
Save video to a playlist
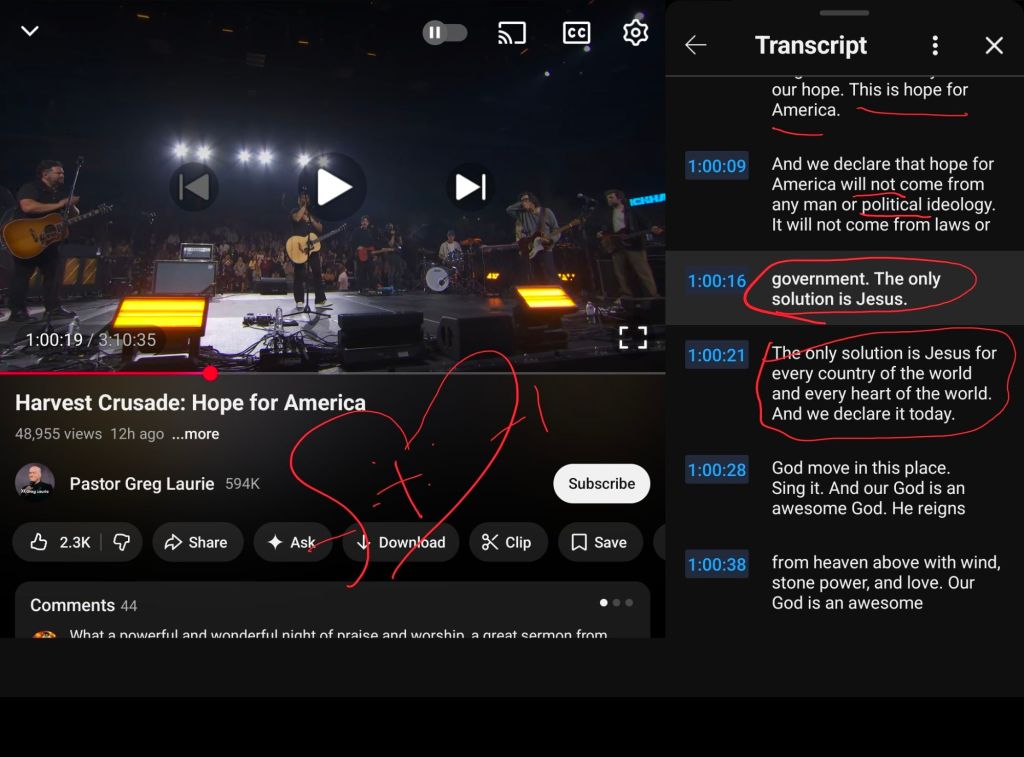599,542
